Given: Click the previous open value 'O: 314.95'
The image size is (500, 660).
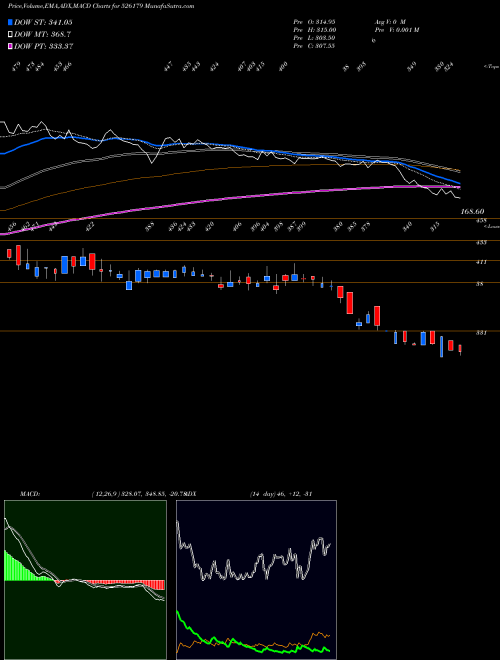Looking at the screenshot, I should tap(321, 21).
